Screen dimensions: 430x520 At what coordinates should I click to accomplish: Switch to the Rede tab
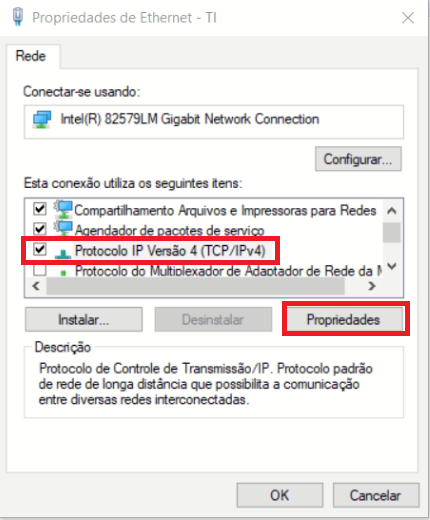pyautogui.click(x=31, y=56)
